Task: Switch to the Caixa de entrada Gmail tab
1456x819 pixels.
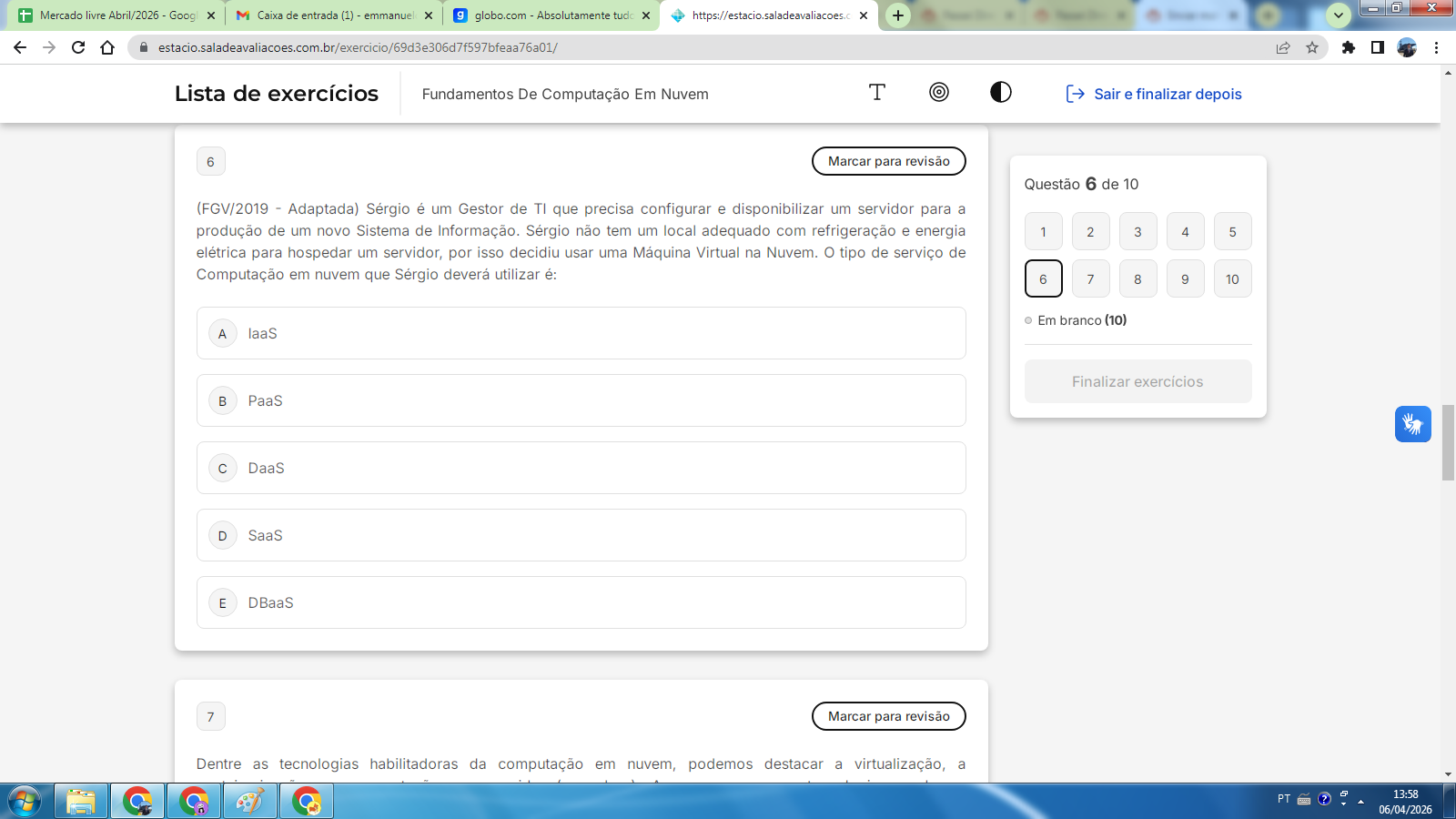Action: [x=334, y=15]
